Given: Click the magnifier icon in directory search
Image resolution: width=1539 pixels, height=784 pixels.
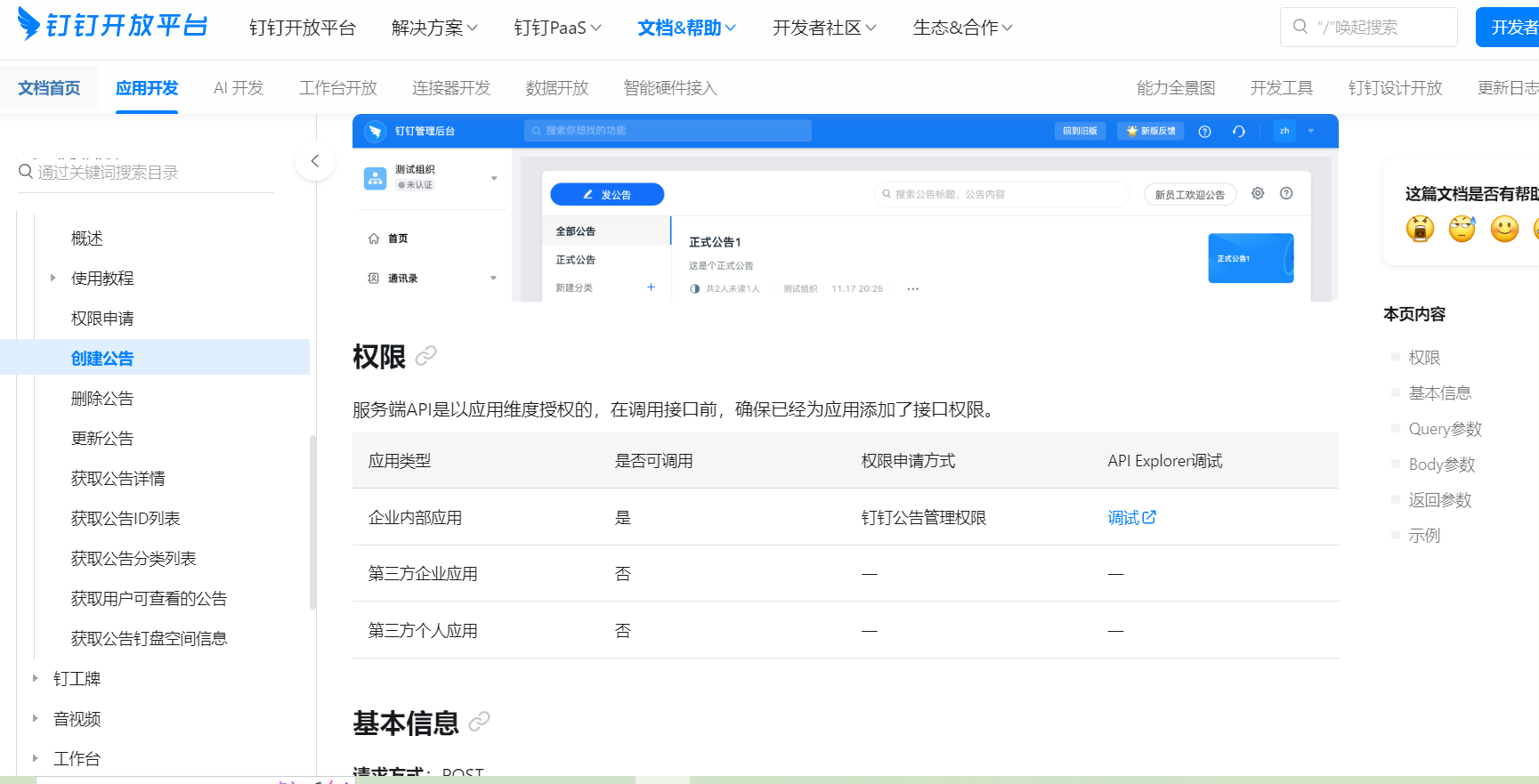Looking at the screenshot, I should pyautogui.click(x=26, y=171).
